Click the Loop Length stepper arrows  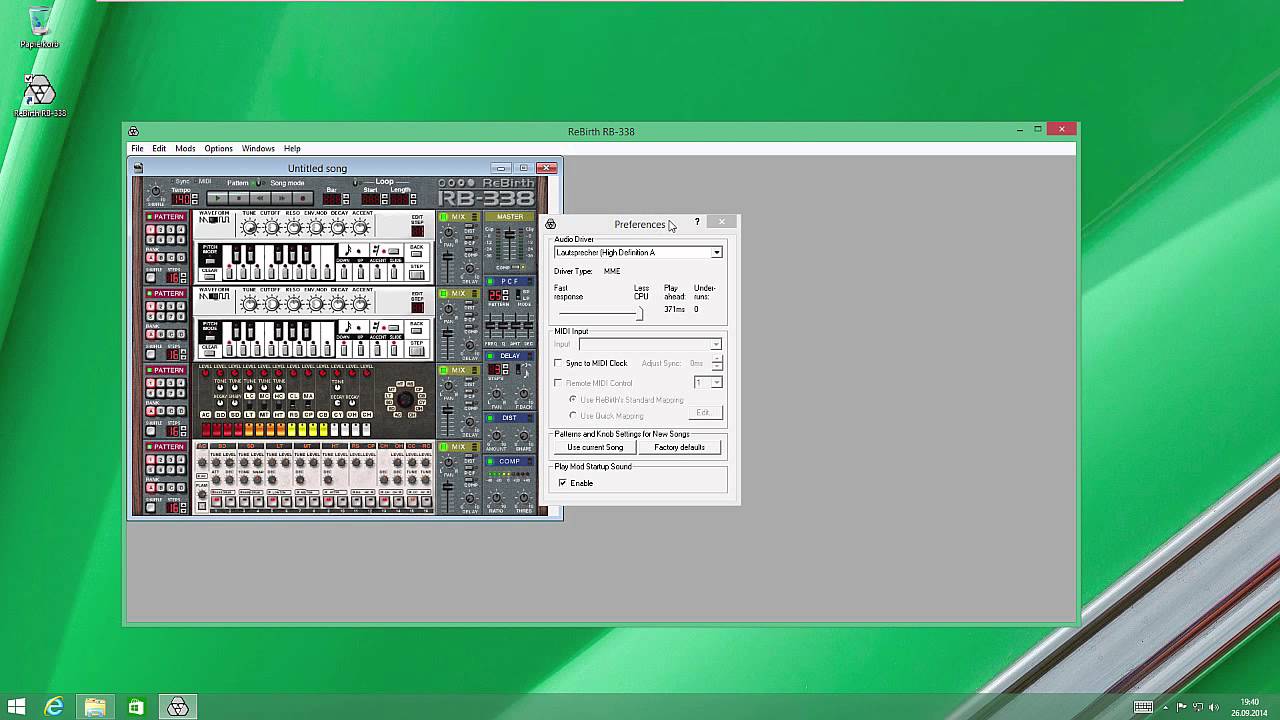(x=413, y=199)
